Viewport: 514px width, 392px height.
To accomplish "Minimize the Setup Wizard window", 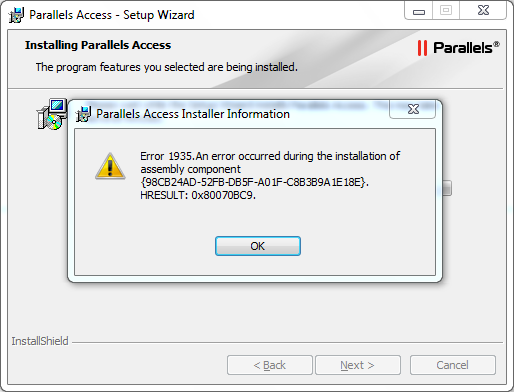I will pos(419,11).
